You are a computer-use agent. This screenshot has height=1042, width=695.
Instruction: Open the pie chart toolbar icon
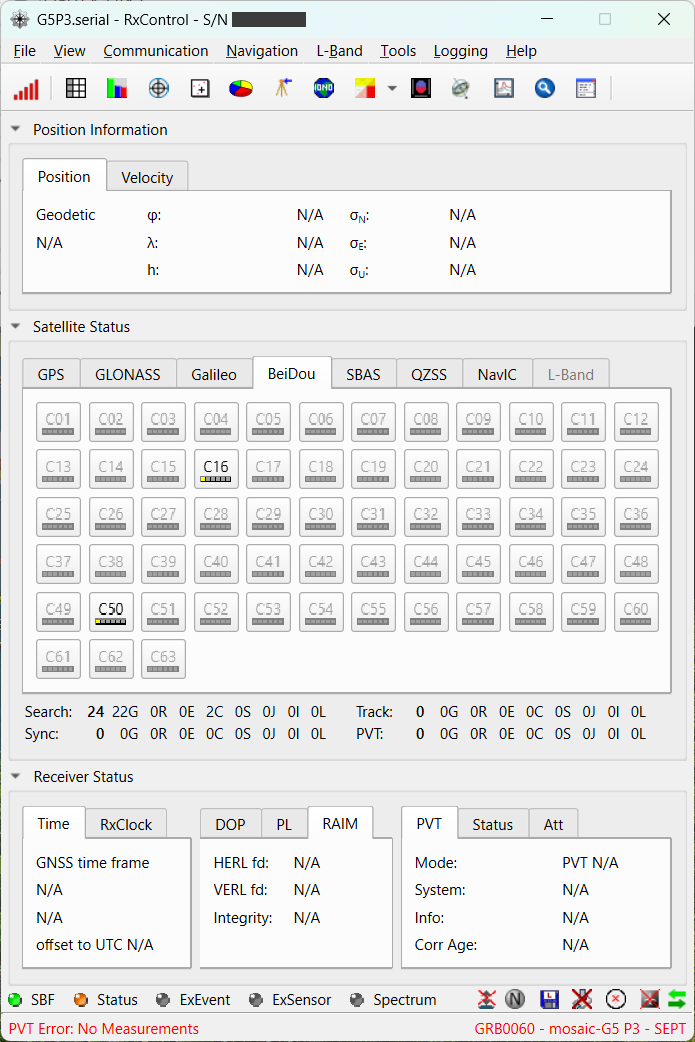(241, 88)
